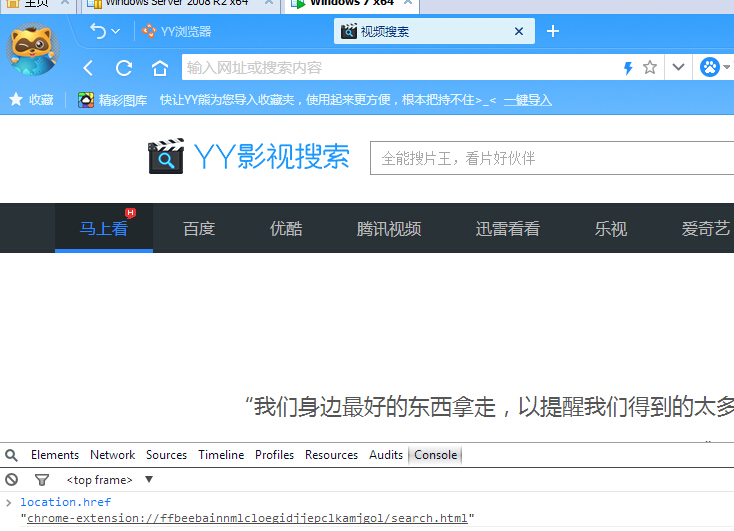Click the 一键导入 import link

(528, 100)
